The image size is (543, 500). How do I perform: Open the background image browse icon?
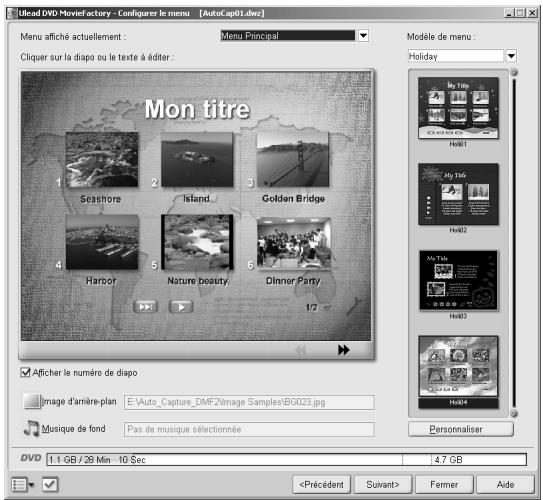pos(32,402)
